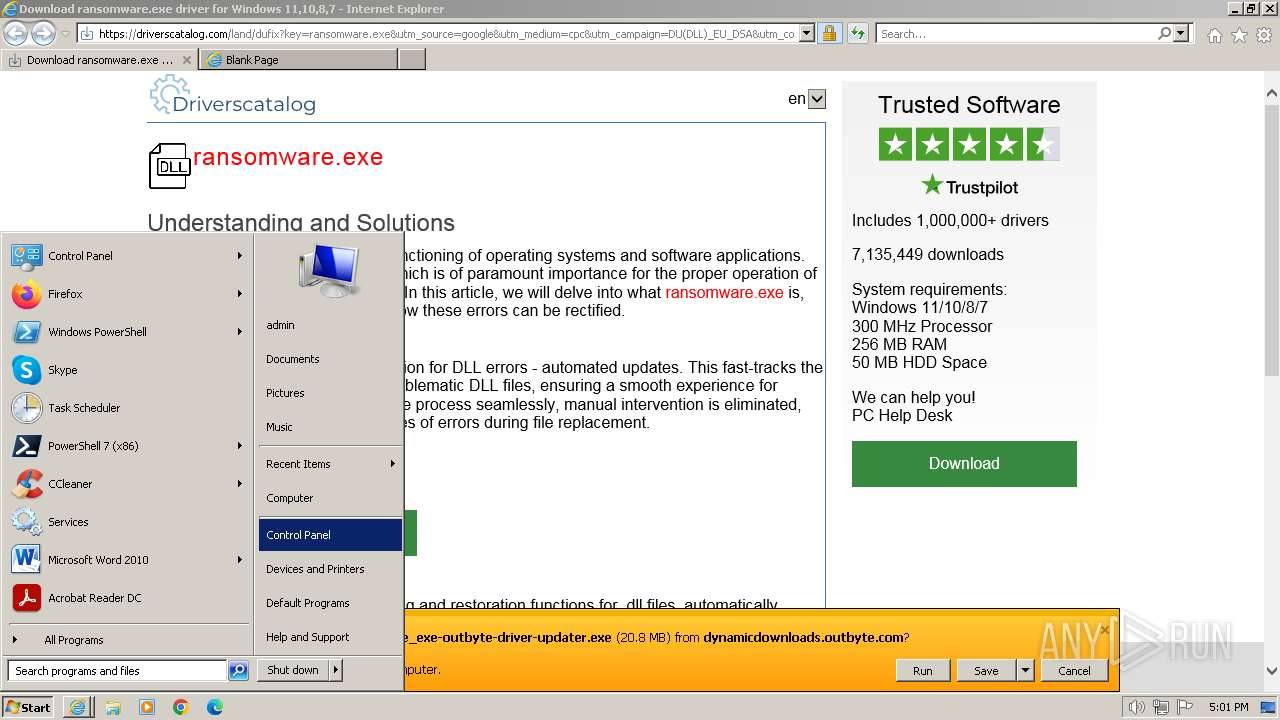Expand the CCleaner jump list arrow
Image resolution: width=1280 pixels, height=720 pixels.
240,484
